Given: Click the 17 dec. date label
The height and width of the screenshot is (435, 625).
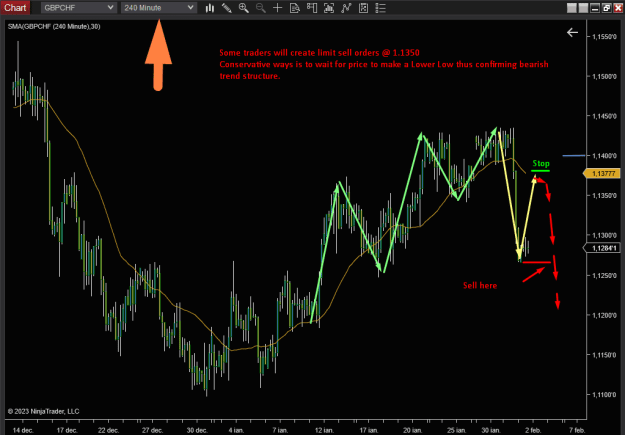Looking at the screenshot, I should coord(67,430).
